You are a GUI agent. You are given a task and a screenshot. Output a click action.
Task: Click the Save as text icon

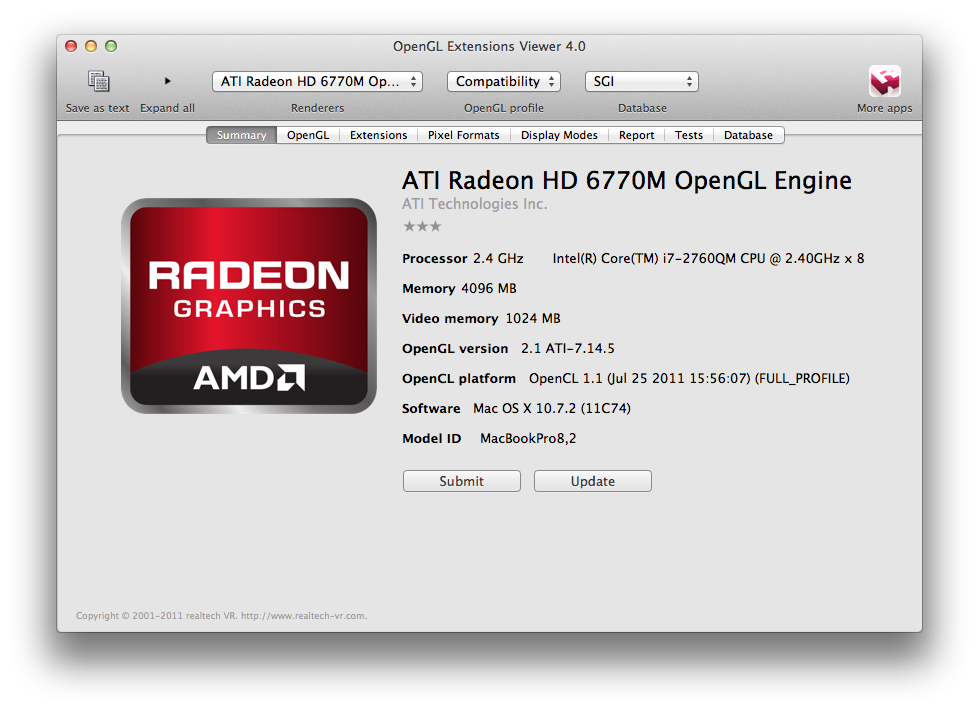pyautogui.click(x=98, y=81)
